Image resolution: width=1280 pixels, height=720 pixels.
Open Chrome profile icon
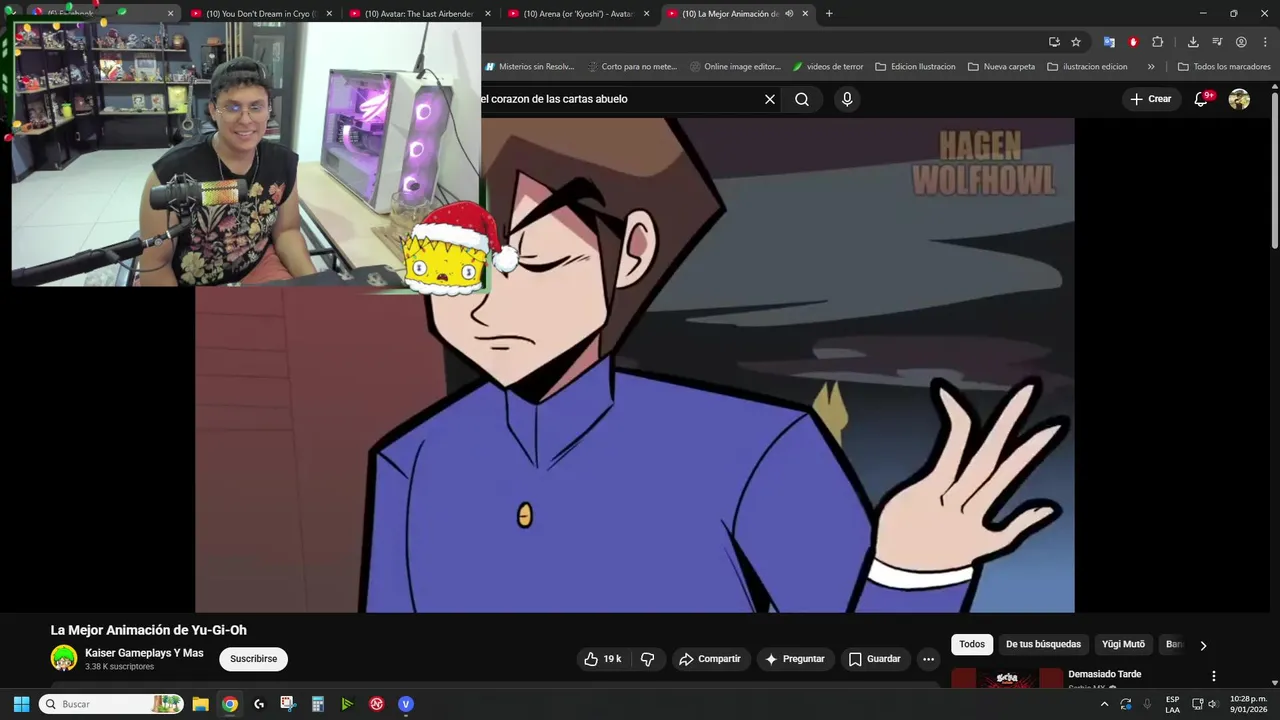[1241, 42]
